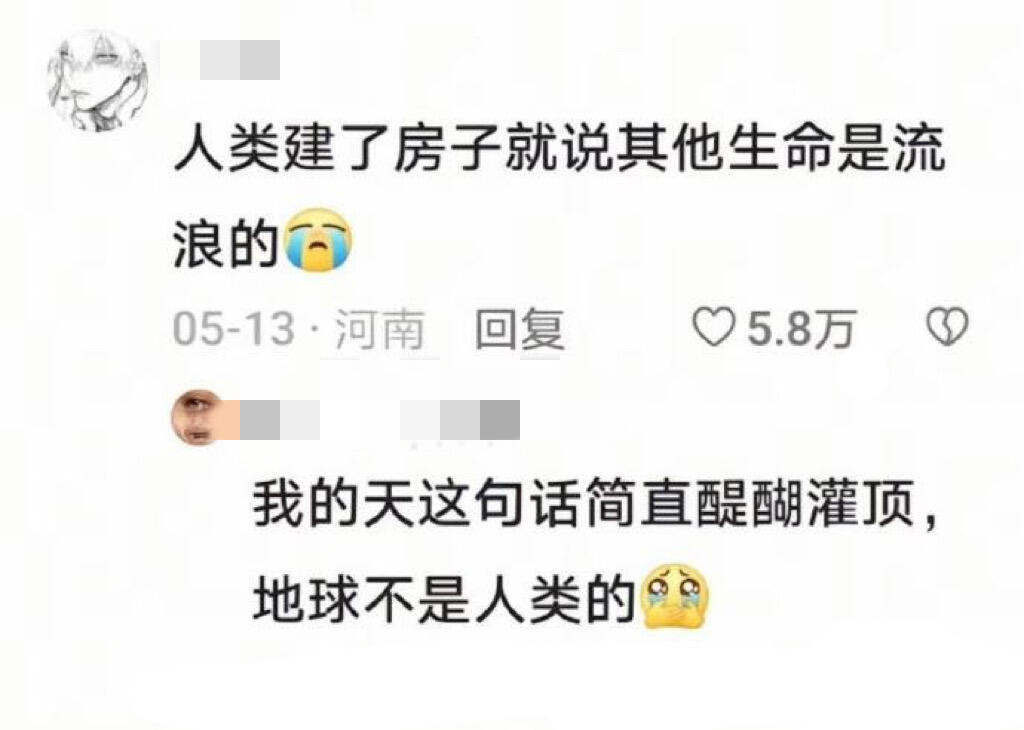Click 回复 to reply to the comment
1024x730 pixels.
coord(519,328)
